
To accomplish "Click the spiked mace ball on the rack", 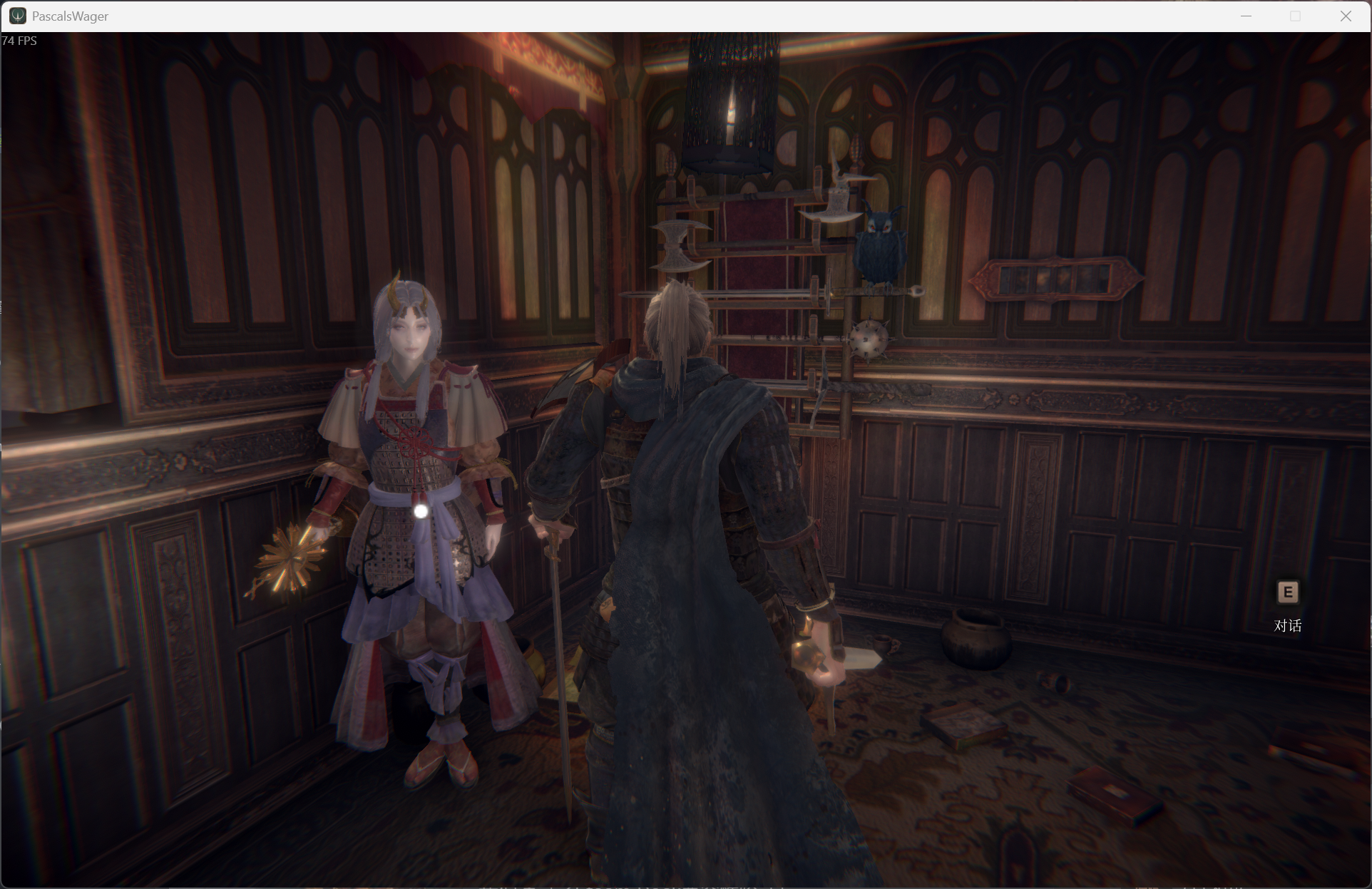I will [868, 340].
